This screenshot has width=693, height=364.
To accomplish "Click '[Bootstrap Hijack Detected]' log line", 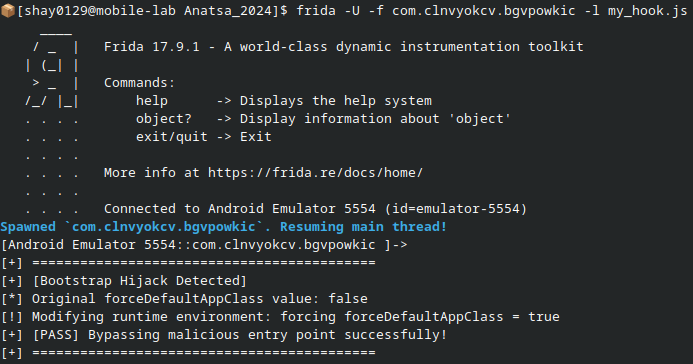I will tap(124, 281).
